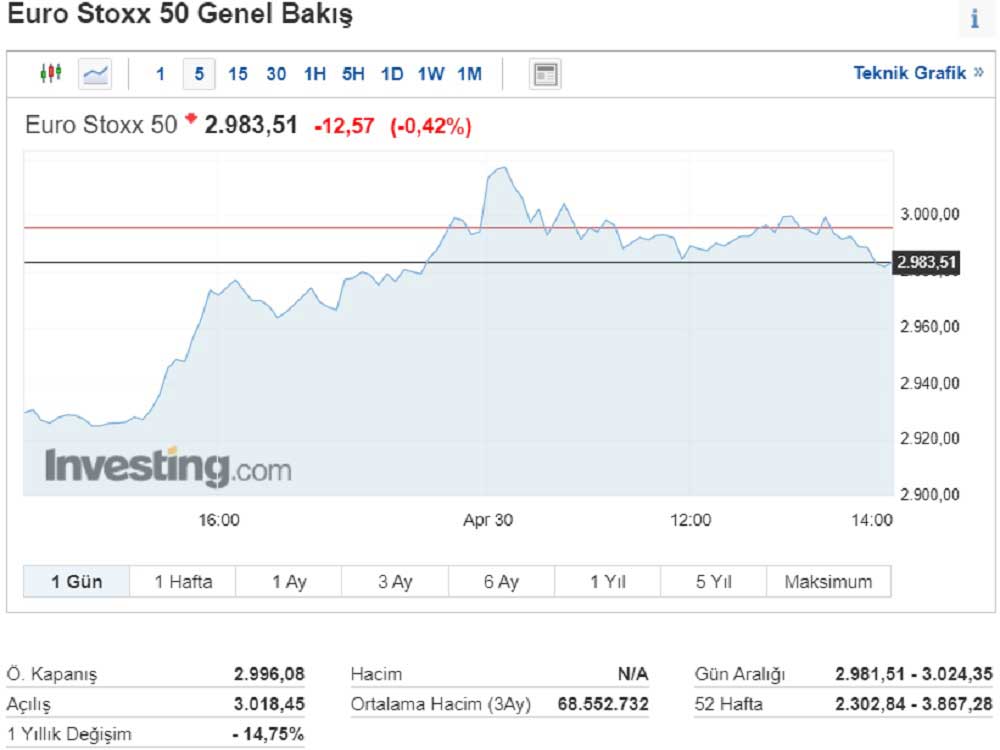The width and height of the screenshot is (1000, 750).
Task: Select the 5H interval
Action: click(353, 74)
